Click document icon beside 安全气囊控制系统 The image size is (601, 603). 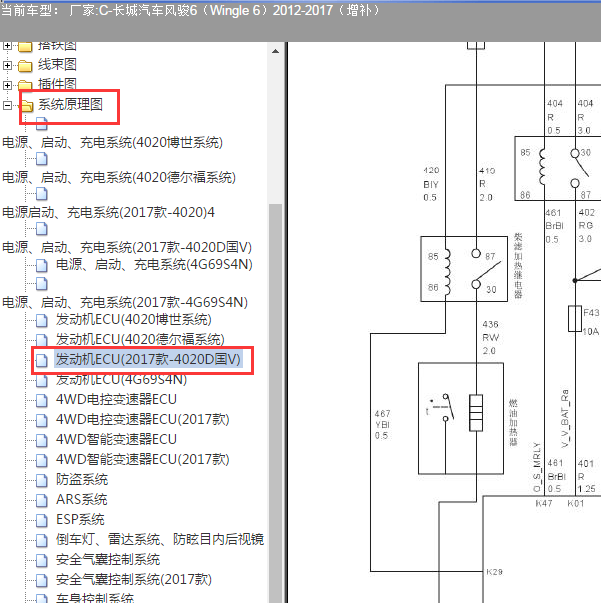tap(42, 560)
